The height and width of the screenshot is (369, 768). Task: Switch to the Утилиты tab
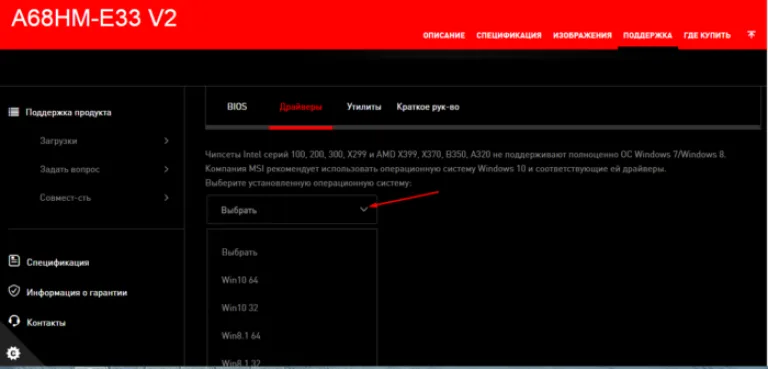[364, 106]
